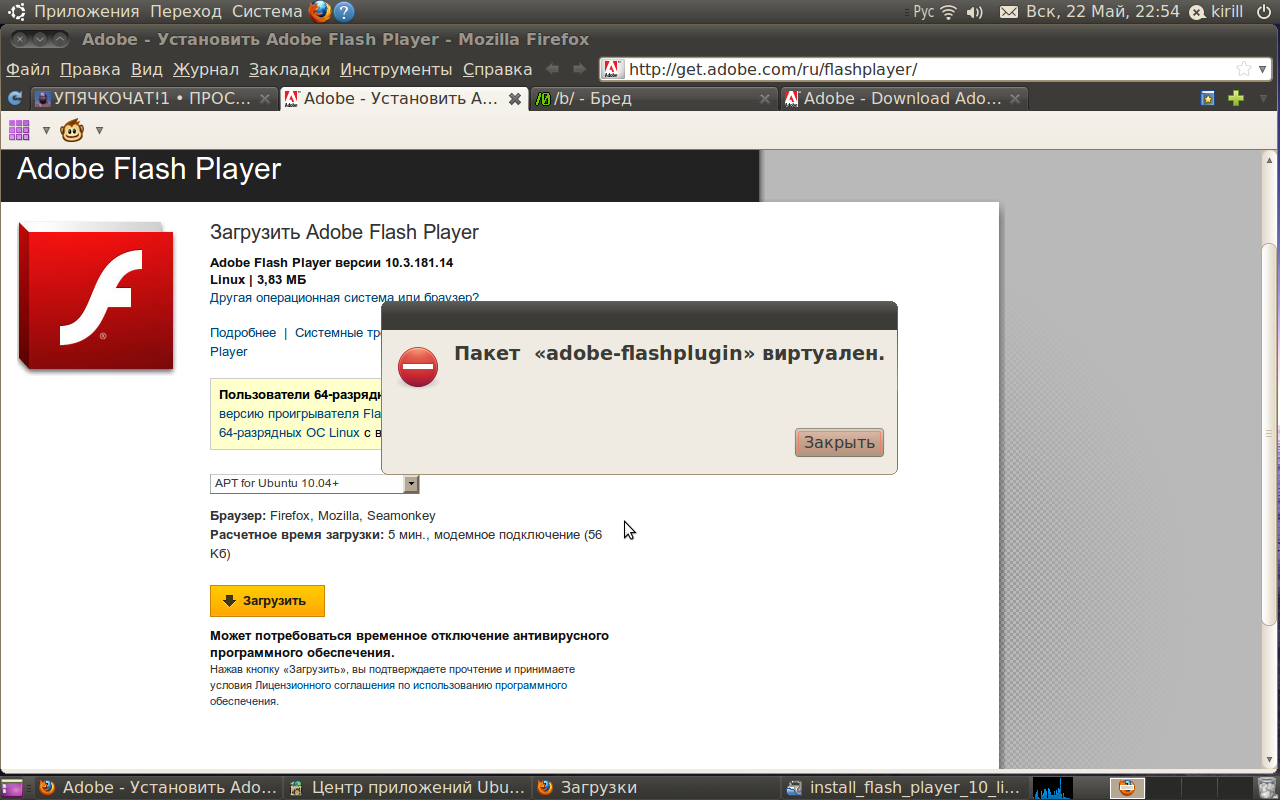Open the APT for Ubuntu 10.04+ dropdown

[314, 483]
